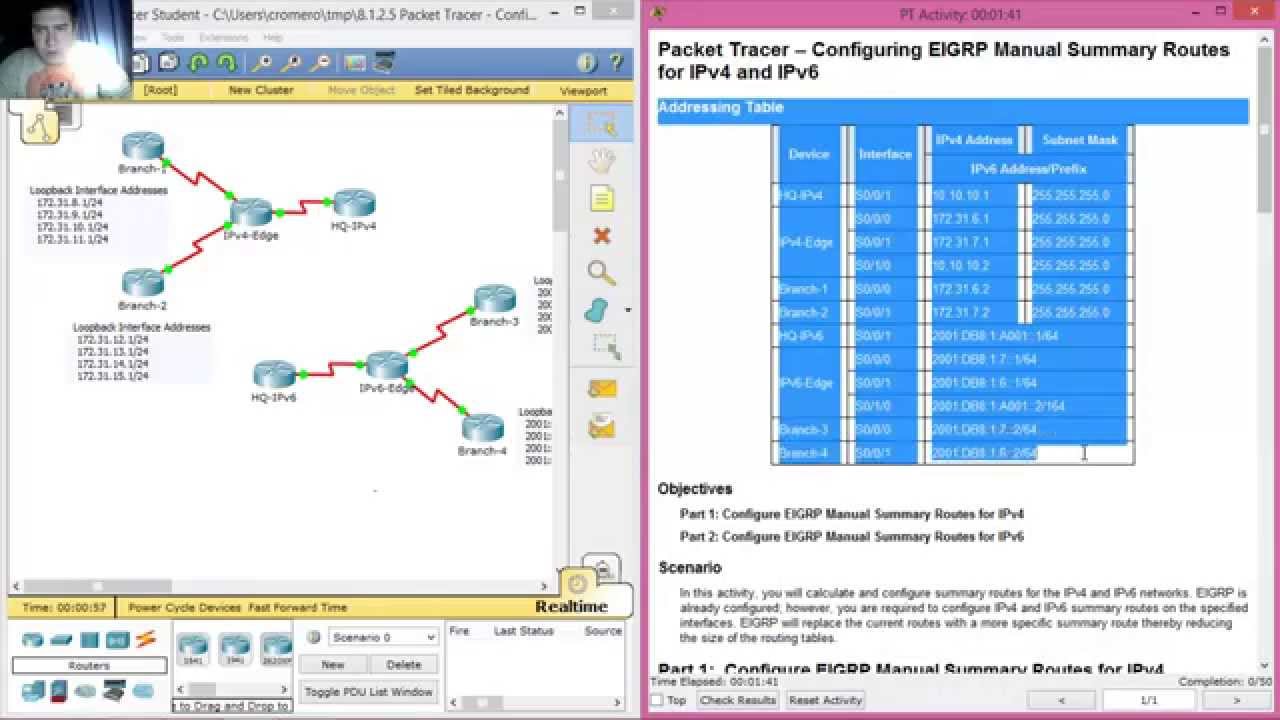Image resolution: width=1280 pixels, height=720 pixels.
Task: Select the 1941 router model
Action: [x=234, y=649]
